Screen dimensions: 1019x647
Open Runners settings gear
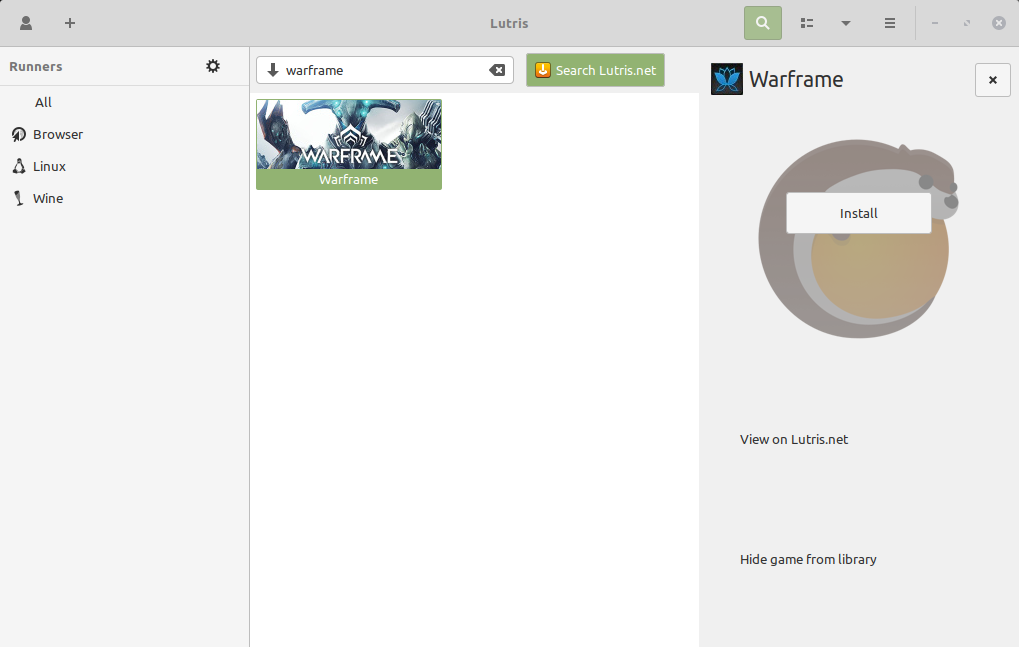click(x=213, y=66)
